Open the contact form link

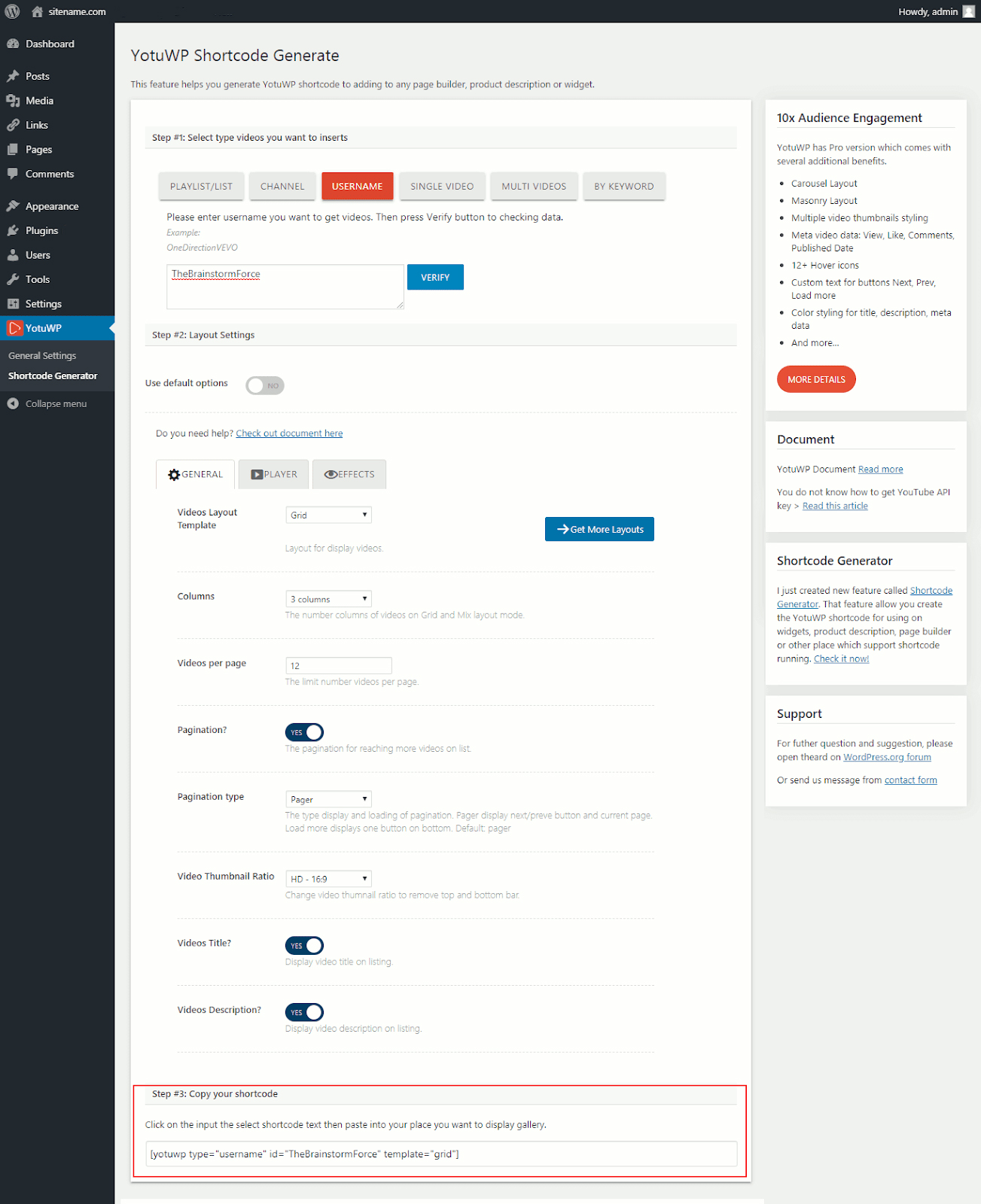coord(910,780)
